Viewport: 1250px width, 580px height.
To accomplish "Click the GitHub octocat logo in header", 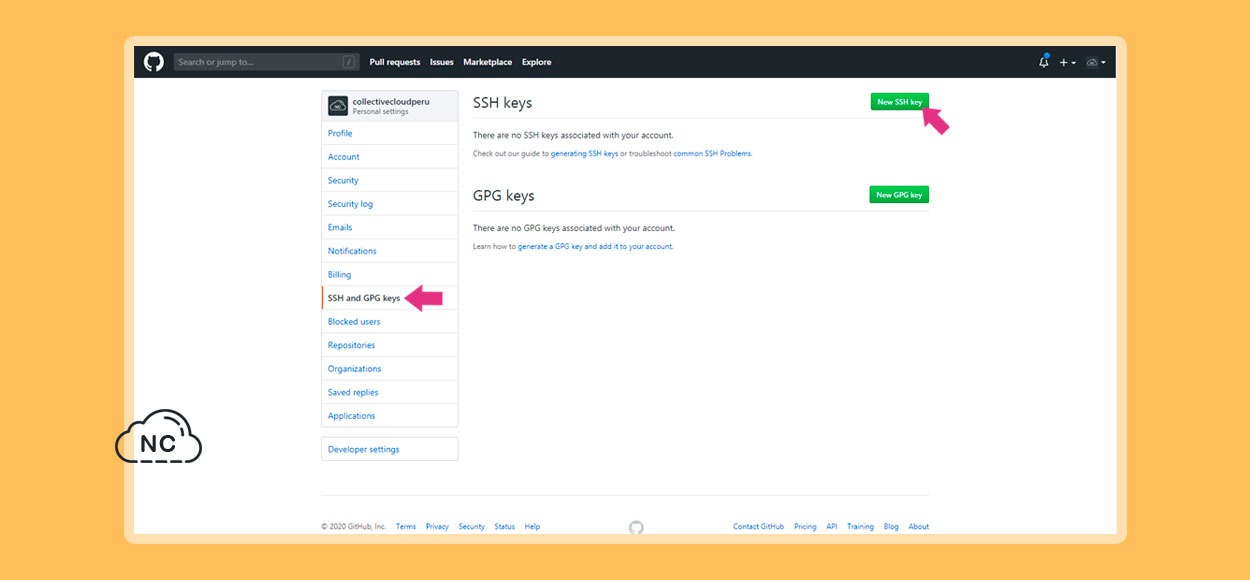I will coord(153,62).
